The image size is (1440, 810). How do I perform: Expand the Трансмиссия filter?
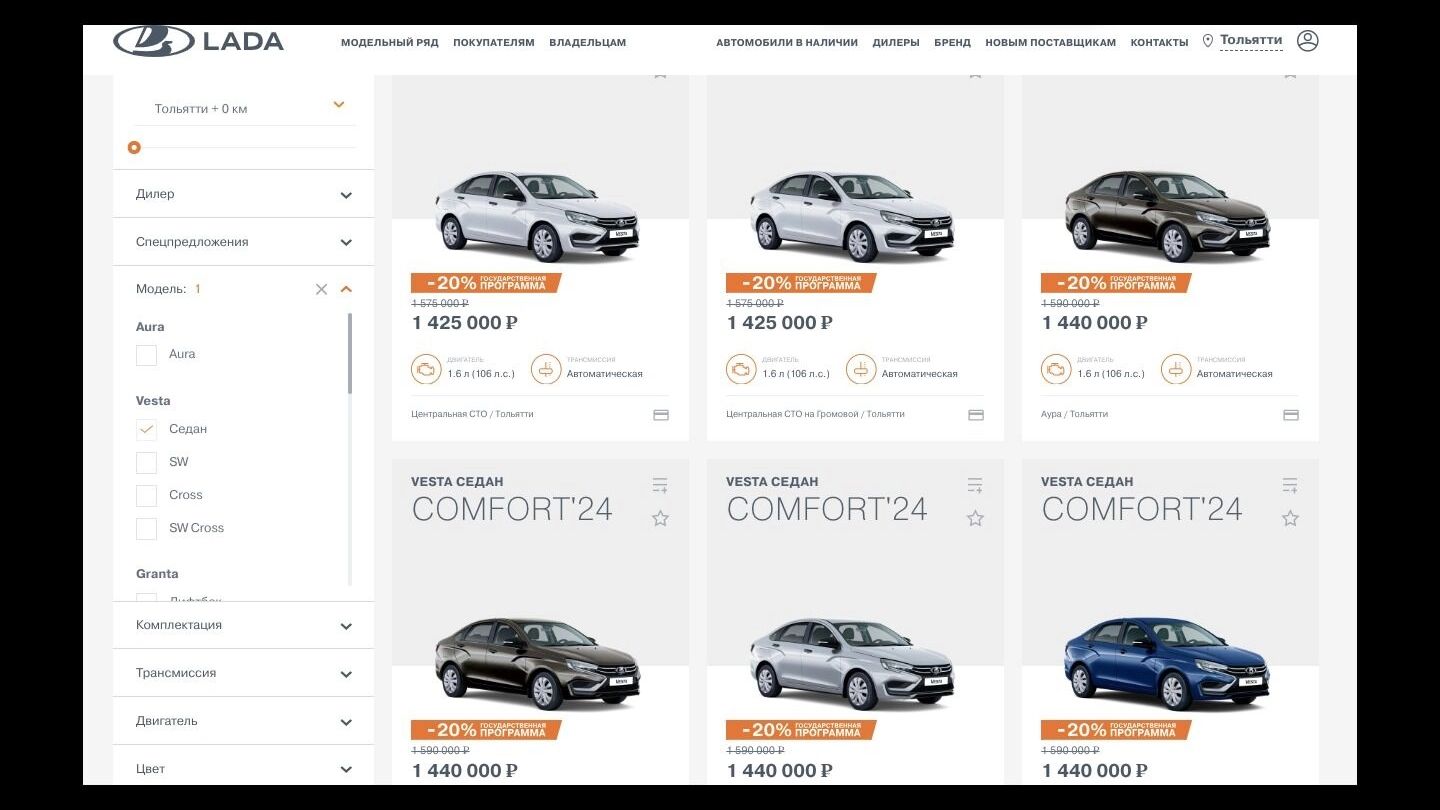point(243,673)
